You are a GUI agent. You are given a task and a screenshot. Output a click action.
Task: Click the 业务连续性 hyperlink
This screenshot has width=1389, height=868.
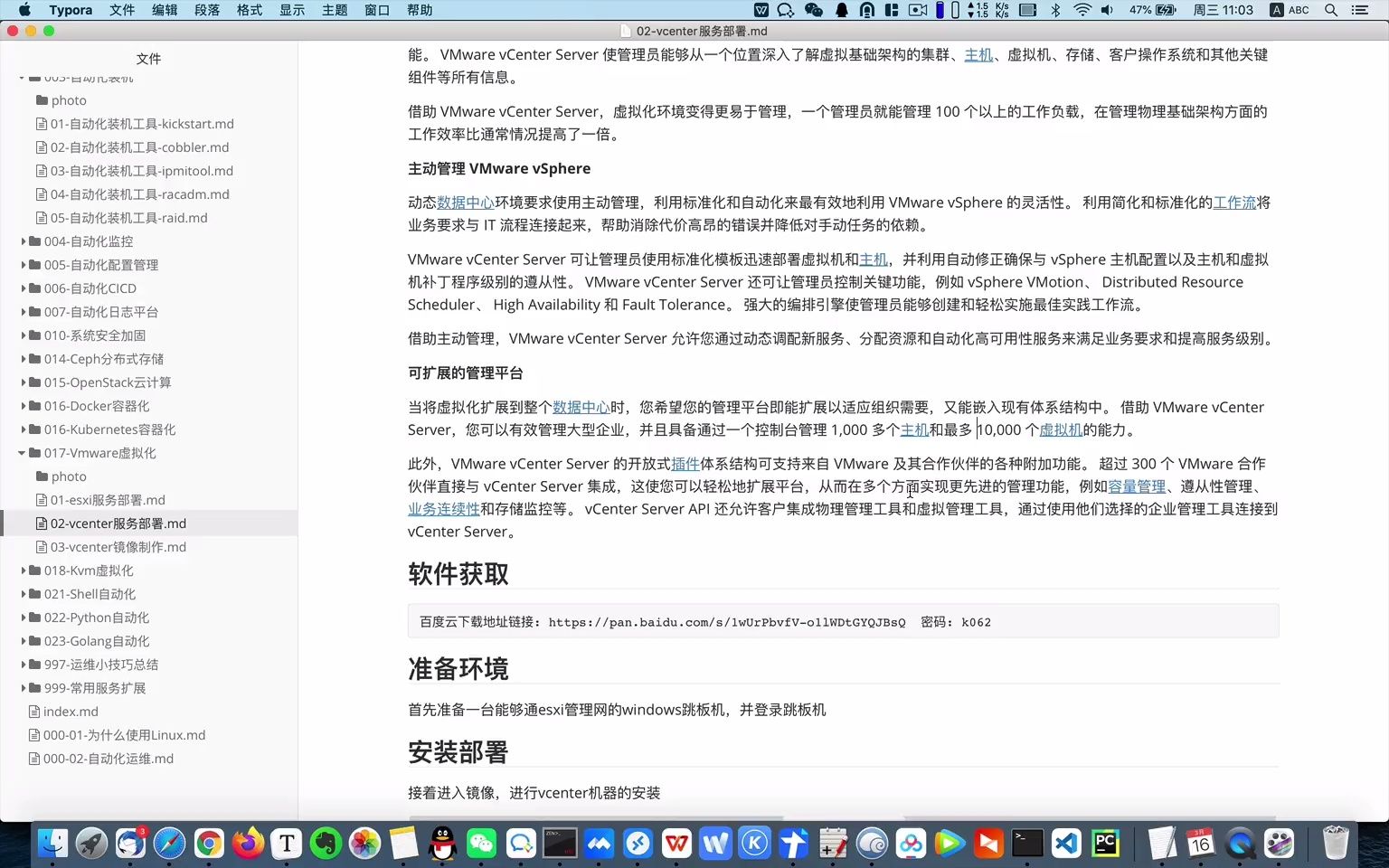[444, 509]
